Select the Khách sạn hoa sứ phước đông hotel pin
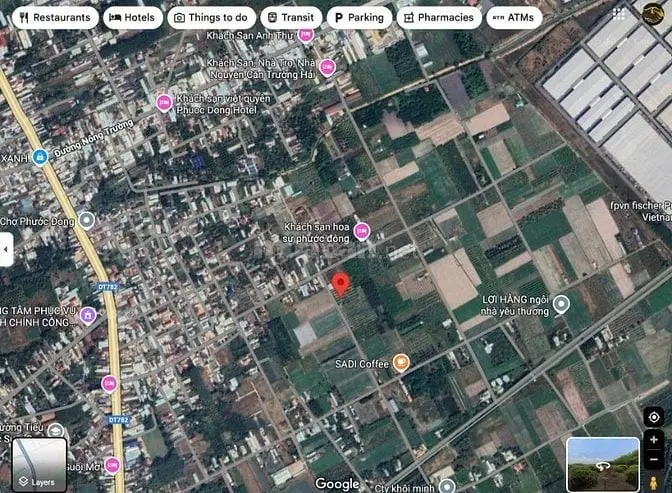Image resolution: width=672 pixels, height=493 pixels. coord(362,231)
